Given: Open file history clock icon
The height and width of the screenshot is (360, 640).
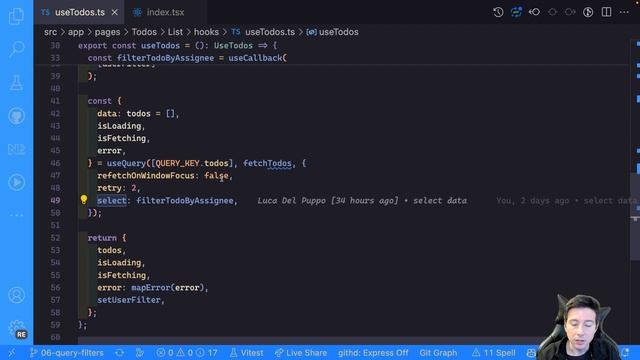Looking at the screenshot, I should pyautogui.click(x=498, y=12).
